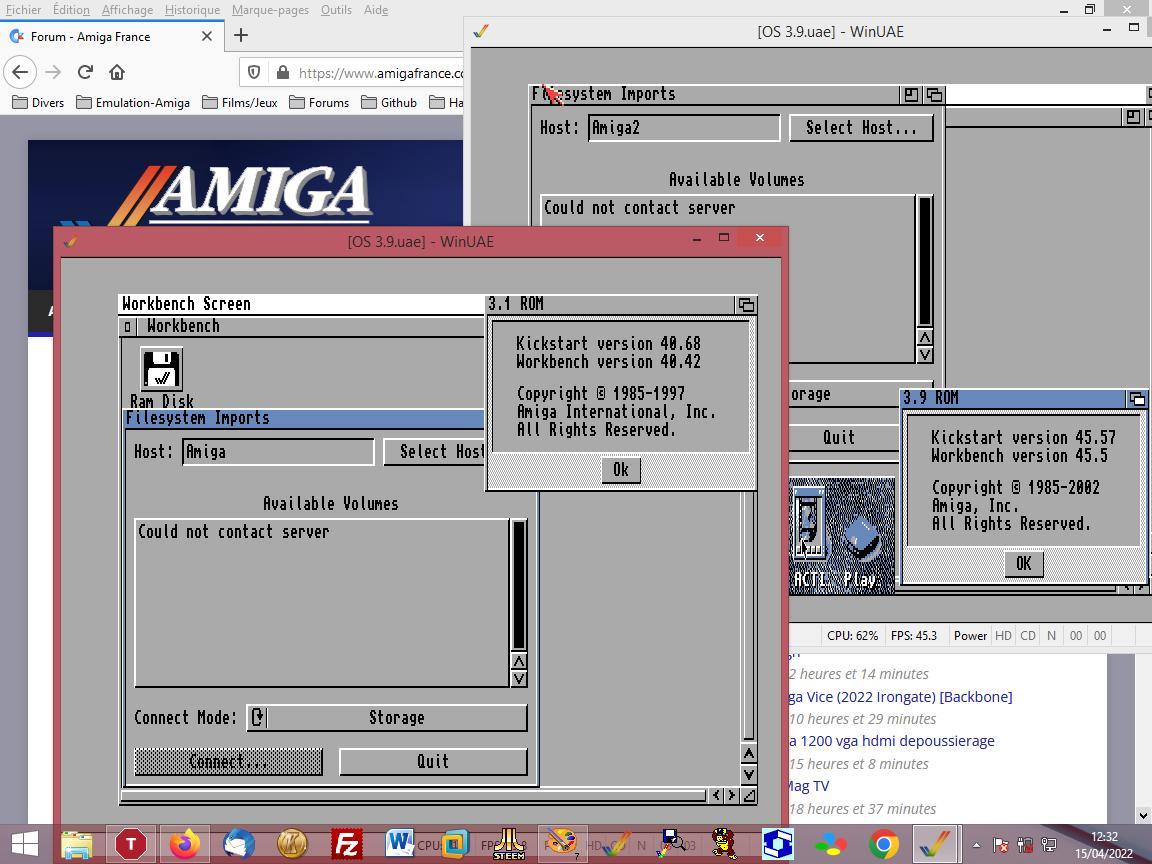Click volumes list up arrow in Amiga2 window
1152x864 pixels.
[925, 337]
